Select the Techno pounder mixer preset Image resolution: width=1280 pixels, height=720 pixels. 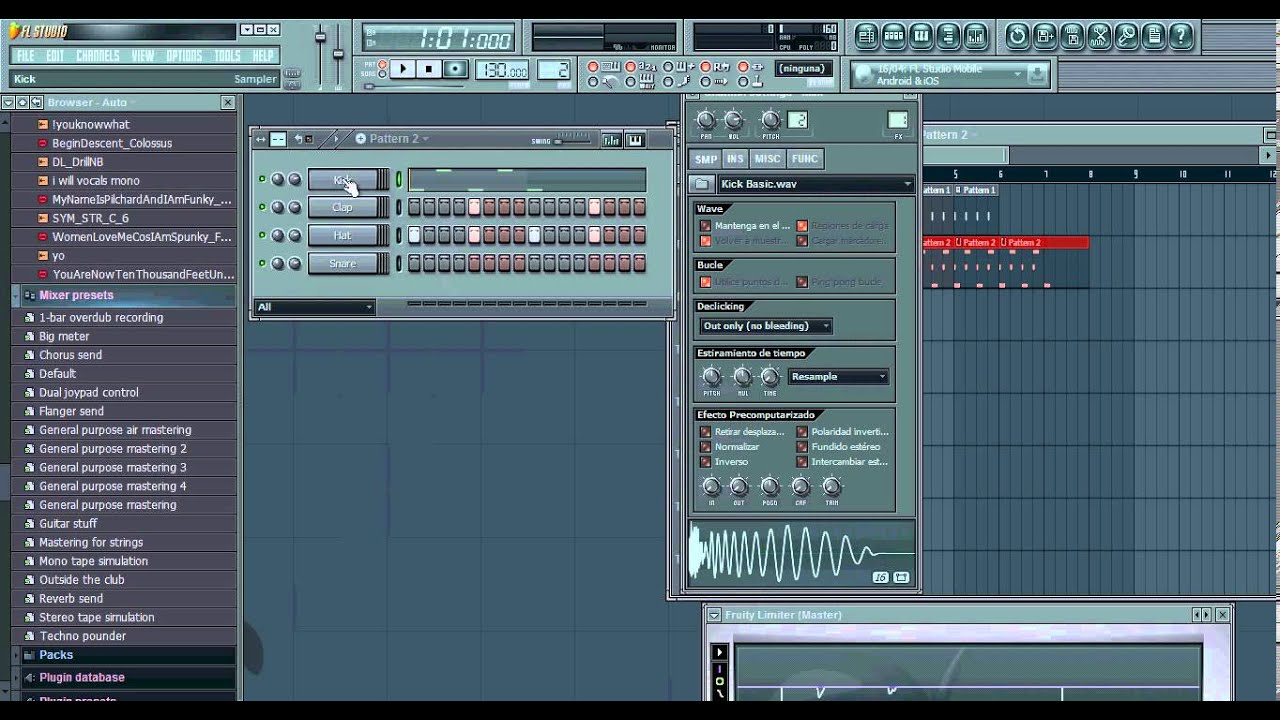(83, 636)
